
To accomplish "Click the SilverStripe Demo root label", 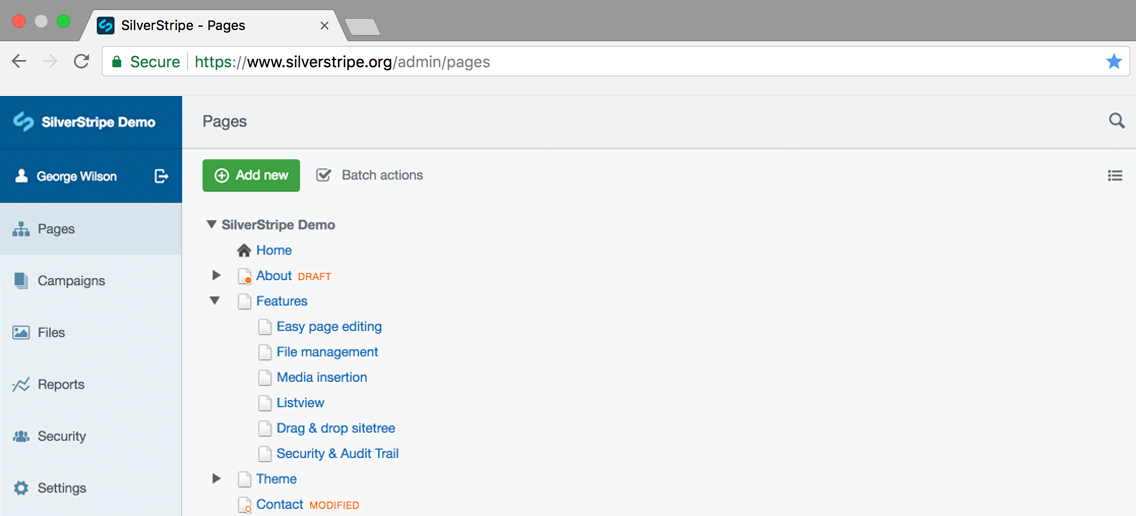I will [x=278, y=225].
